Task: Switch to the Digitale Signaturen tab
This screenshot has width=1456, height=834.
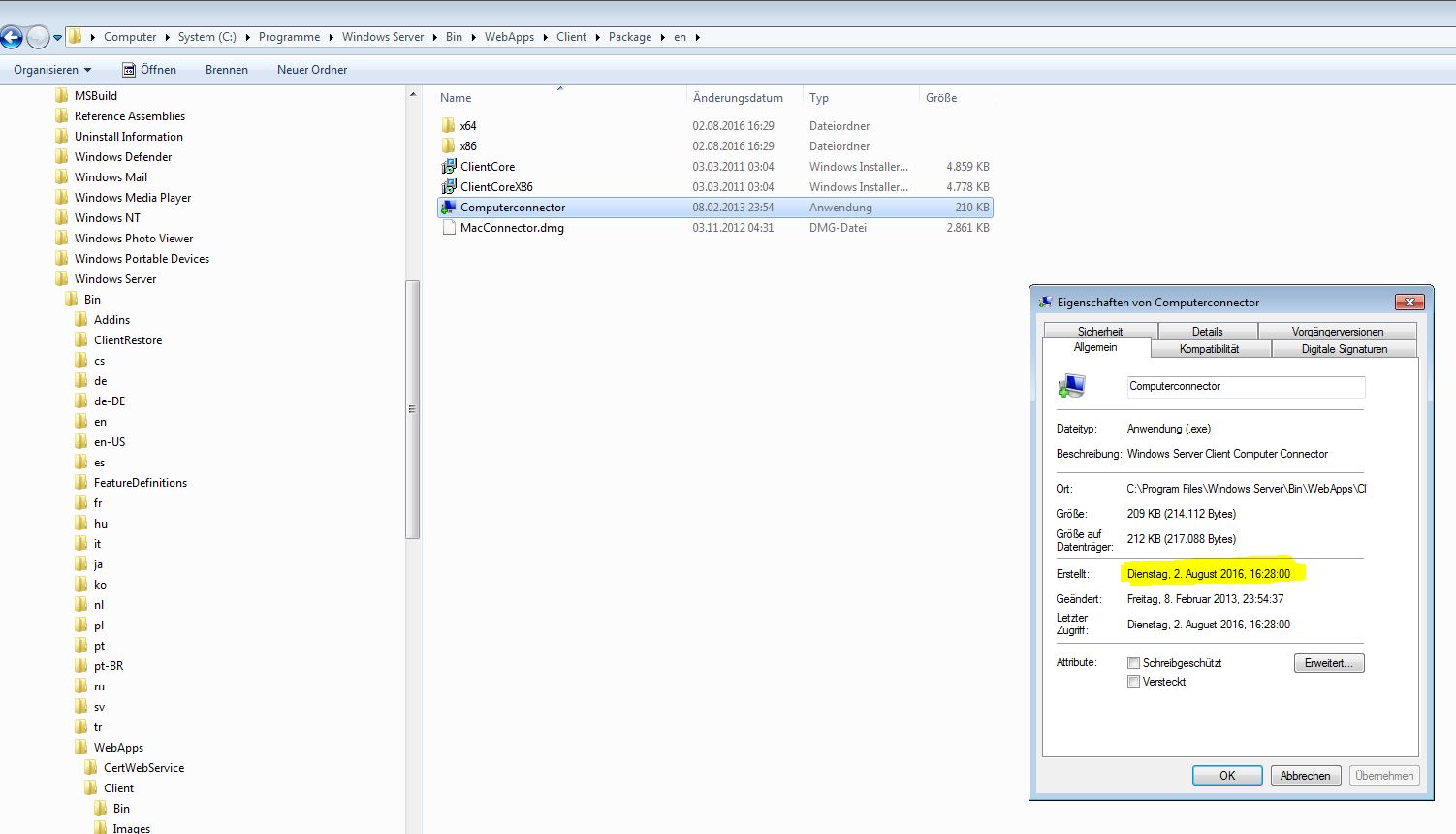Action: pos(1344,349)
